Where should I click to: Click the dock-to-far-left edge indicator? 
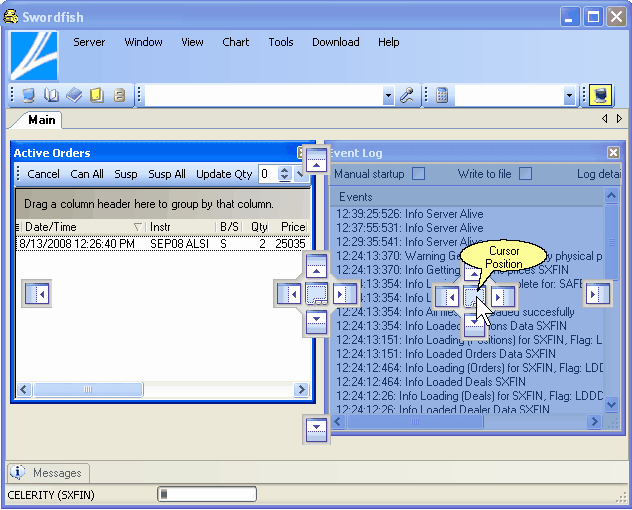pyautogui.click(x=36, y=294)
